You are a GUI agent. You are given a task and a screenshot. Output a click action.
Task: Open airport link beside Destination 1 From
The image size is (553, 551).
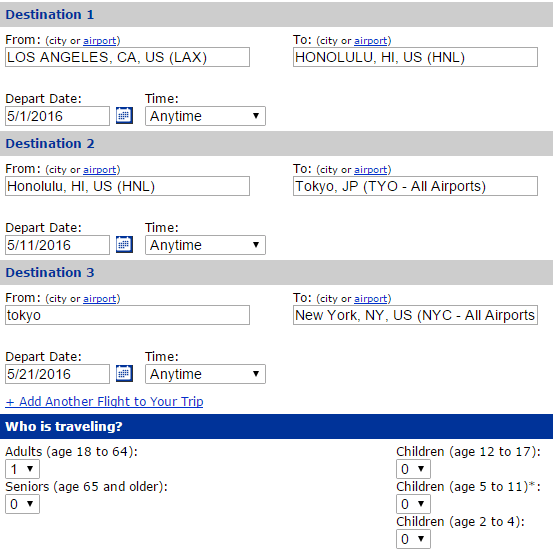tap(99, 41)
